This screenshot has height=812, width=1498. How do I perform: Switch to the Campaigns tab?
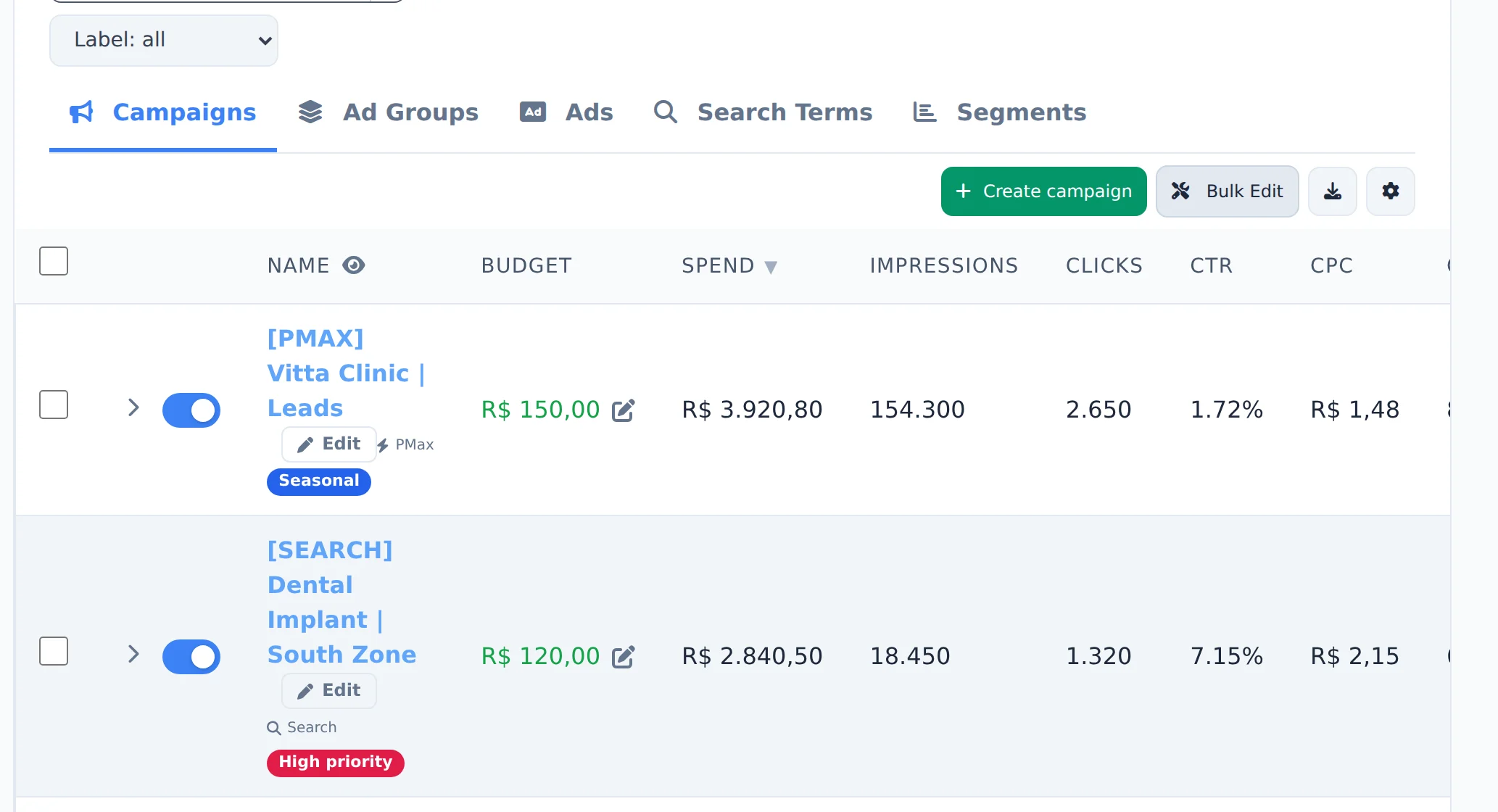(x=163, y=112)
